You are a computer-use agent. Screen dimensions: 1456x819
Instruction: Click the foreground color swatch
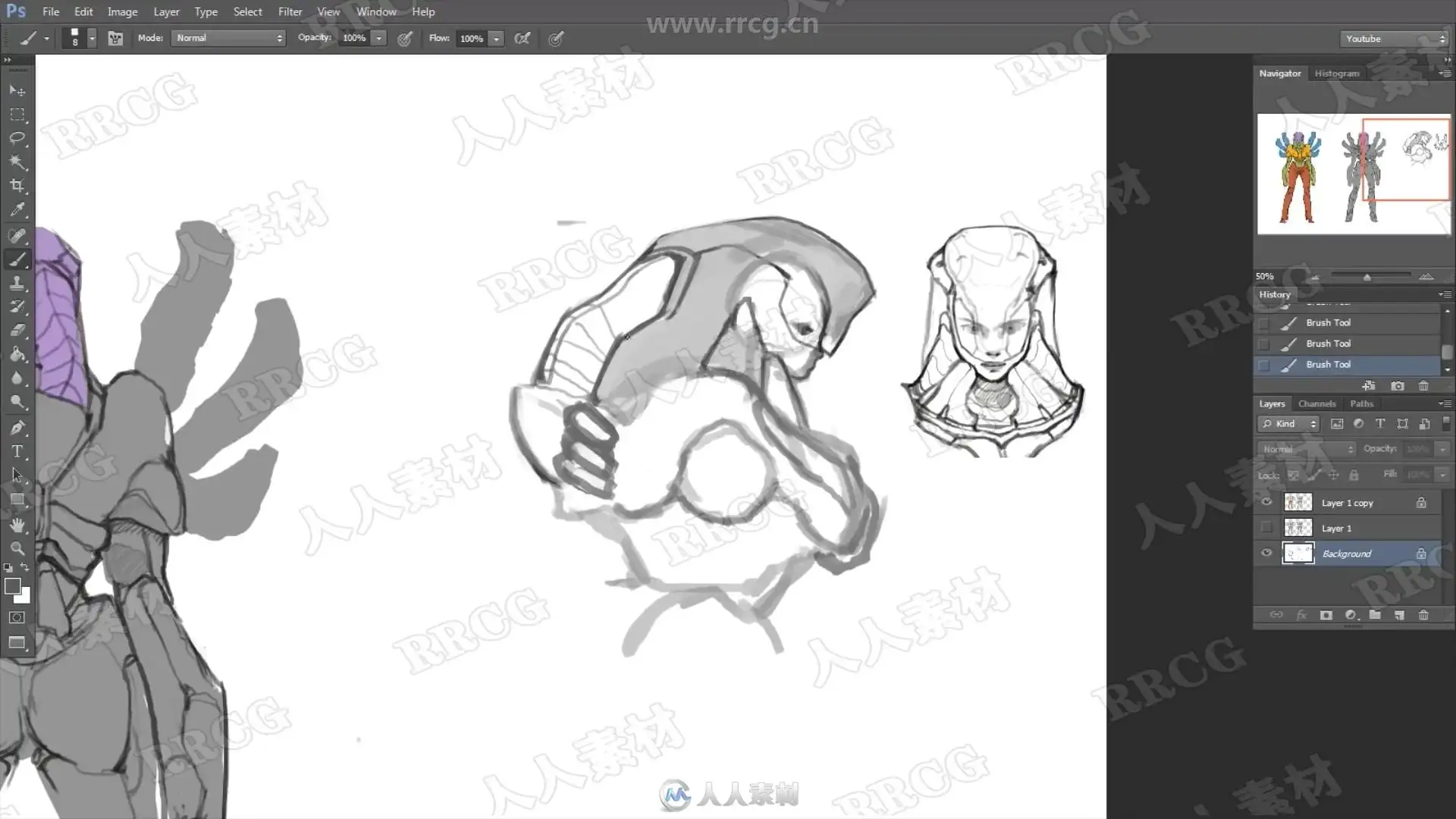[x=12, y=586]
